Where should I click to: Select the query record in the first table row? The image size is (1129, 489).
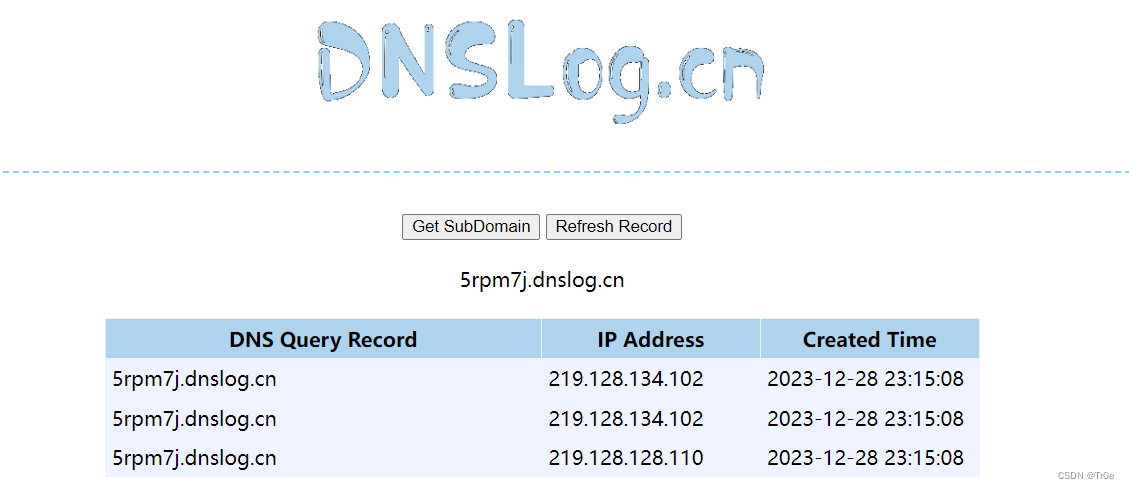pyautogui.click(x=194, y=379)
